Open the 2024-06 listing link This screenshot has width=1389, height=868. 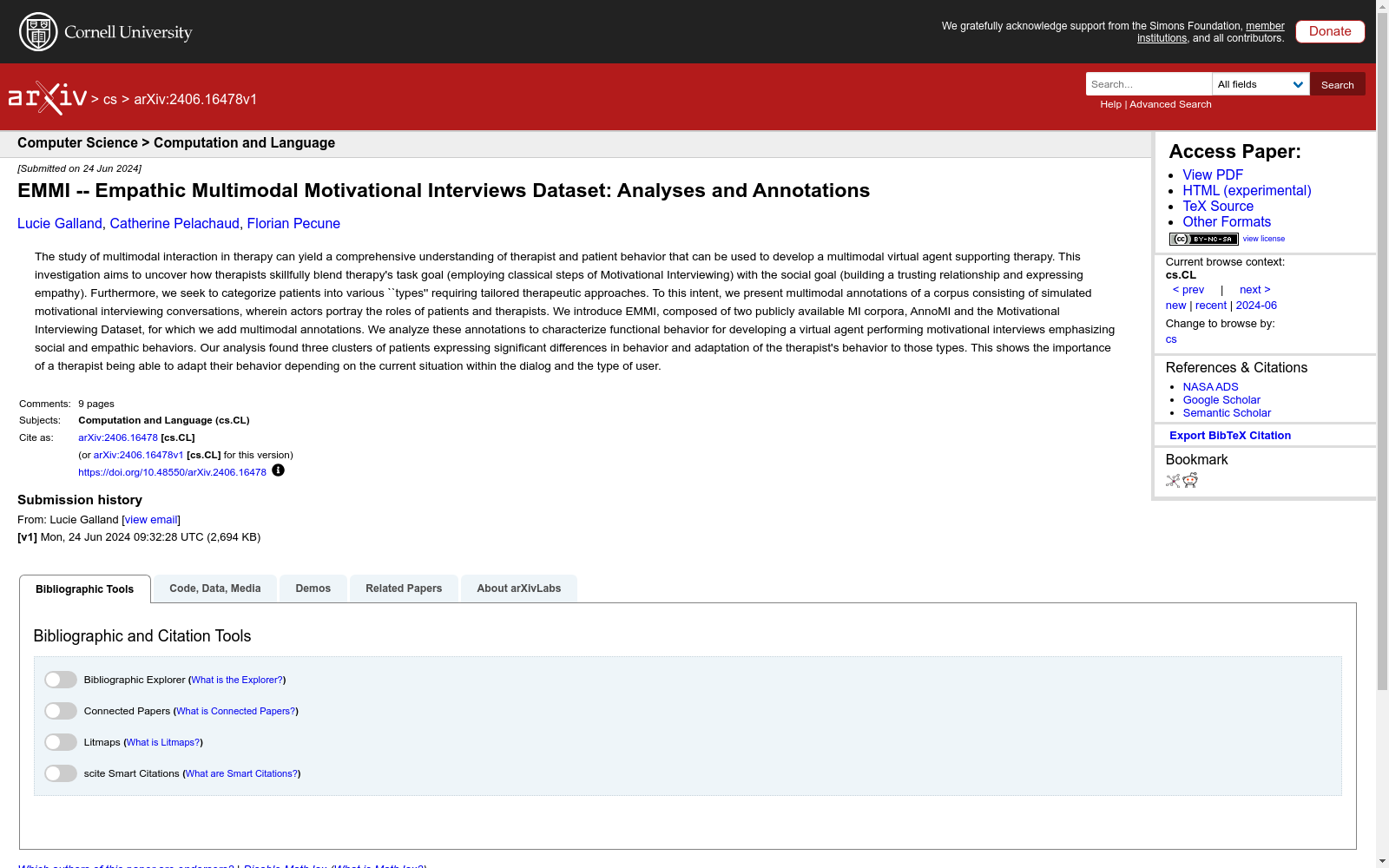(1256, 306)
